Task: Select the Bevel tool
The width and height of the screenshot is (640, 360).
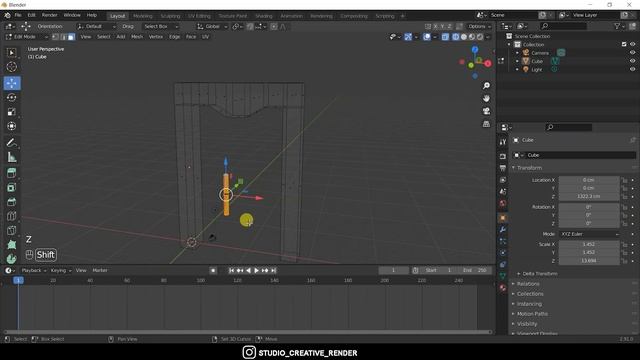Action: coord(11,216)
